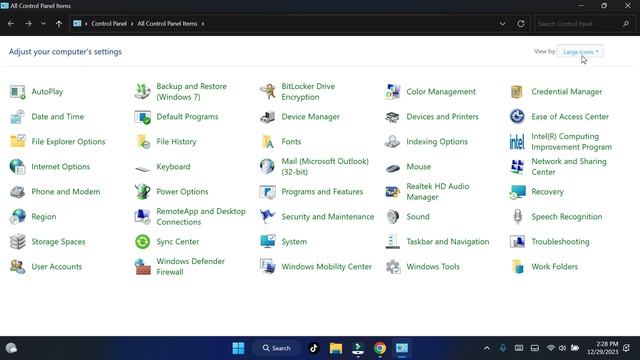Viewport: 640px width, 360px height.
Task: Expand chevron after All Control Panel Items
Action: pyautogui.click(x=203, y=24)
